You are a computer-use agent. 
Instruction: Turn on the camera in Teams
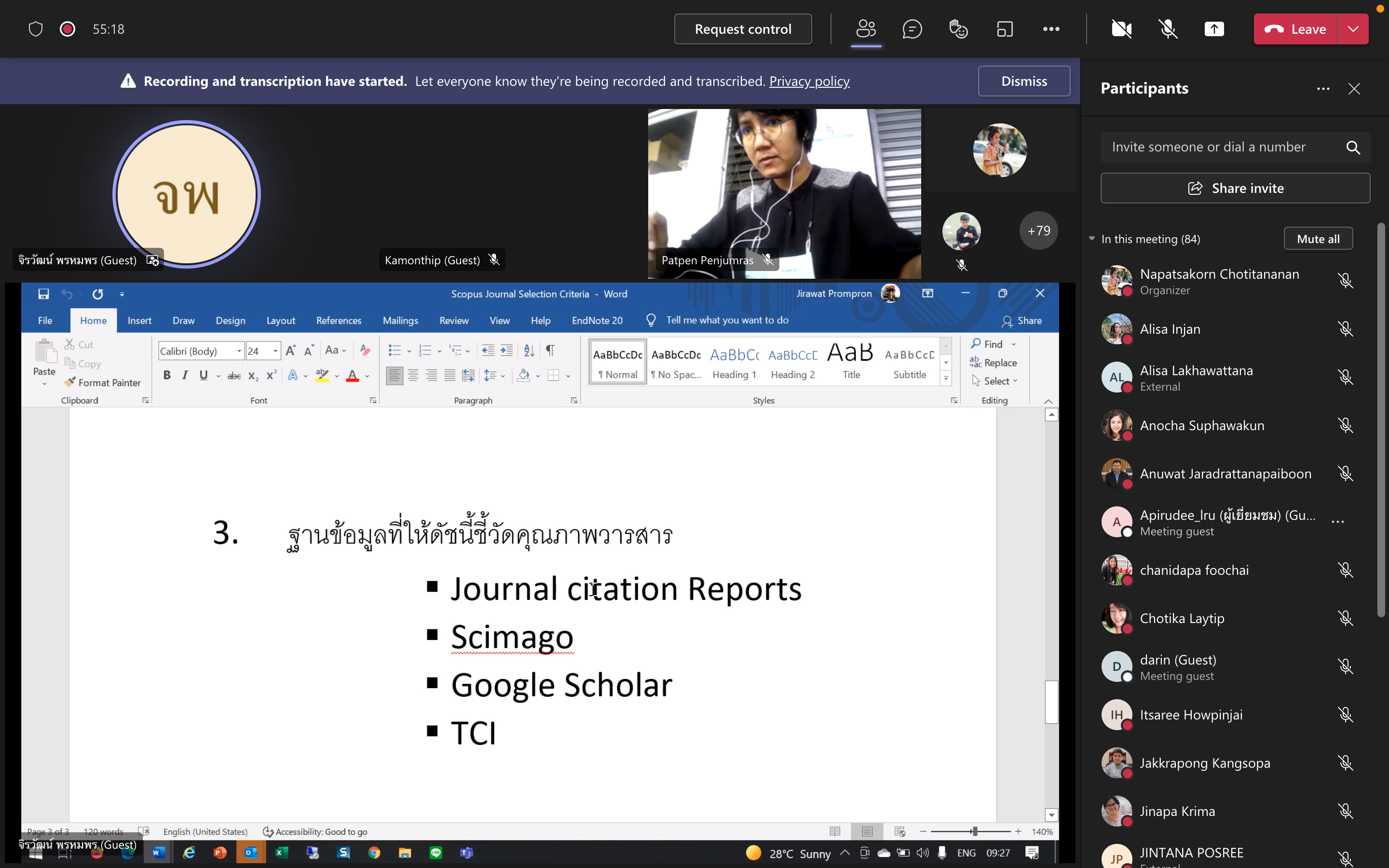1121,29
